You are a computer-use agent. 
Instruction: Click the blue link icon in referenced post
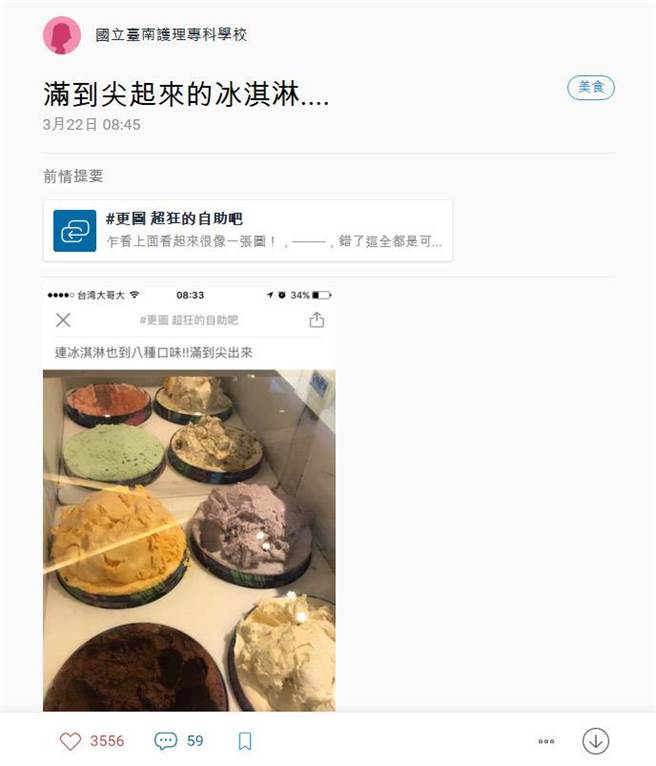coord(75,231)
